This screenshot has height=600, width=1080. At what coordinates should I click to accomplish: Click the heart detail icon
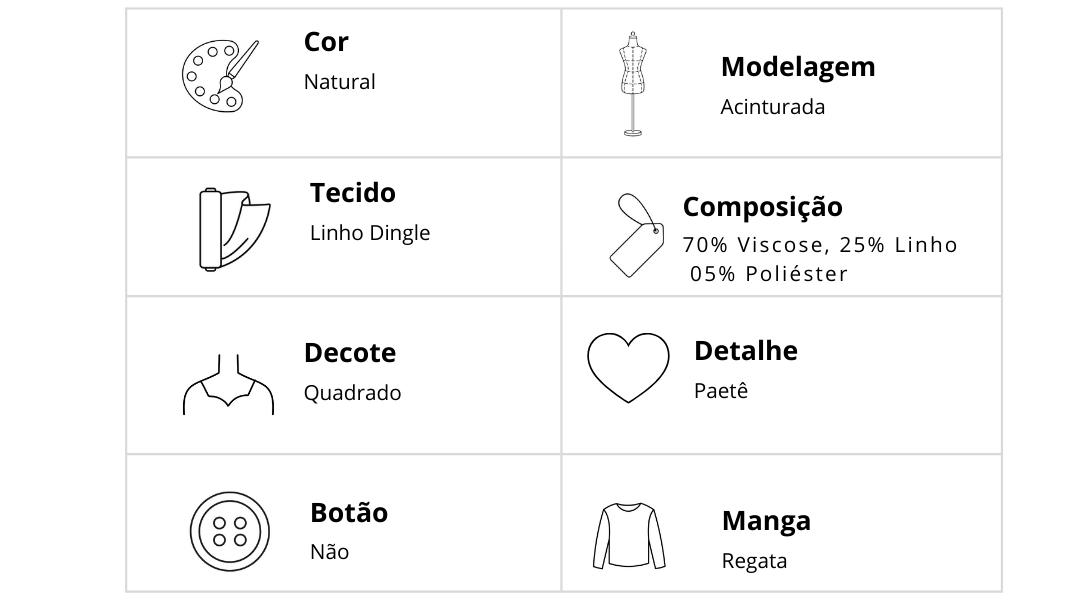click(628, 368)
